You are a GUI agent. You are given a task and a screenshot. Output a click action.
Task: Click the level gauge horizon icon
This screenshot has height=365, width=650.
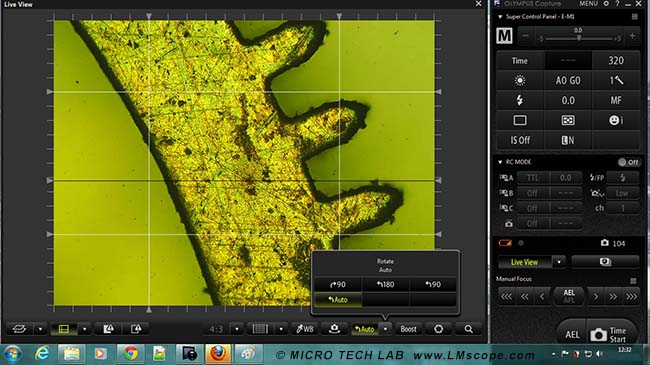click(x=334, y=329)
